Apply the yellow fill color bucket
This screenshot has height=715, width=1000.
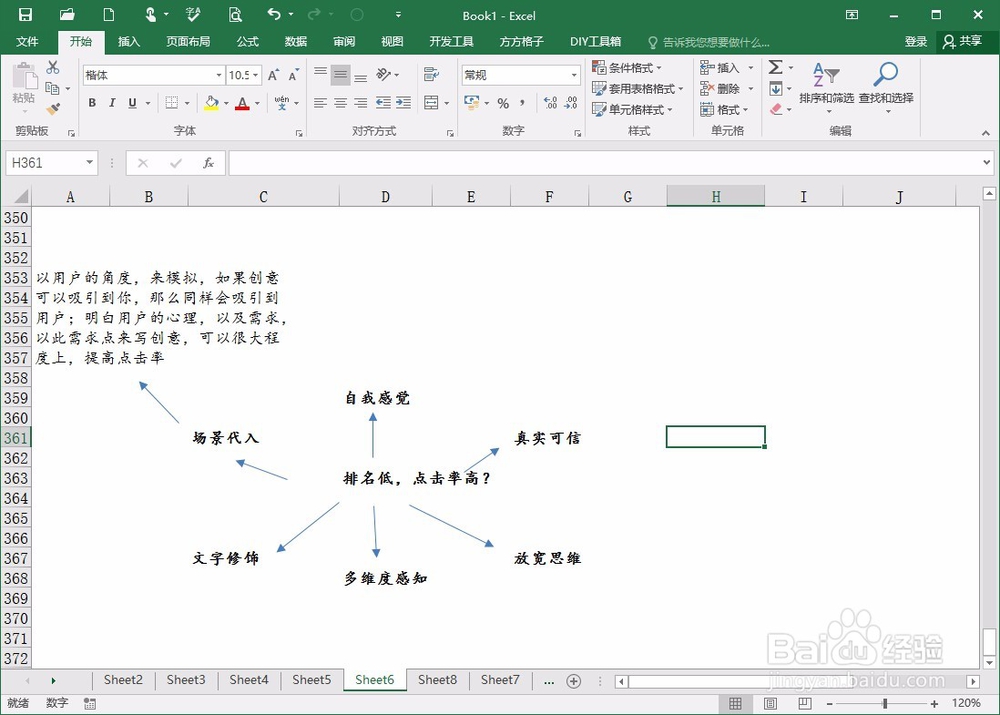tap(211, 103)
